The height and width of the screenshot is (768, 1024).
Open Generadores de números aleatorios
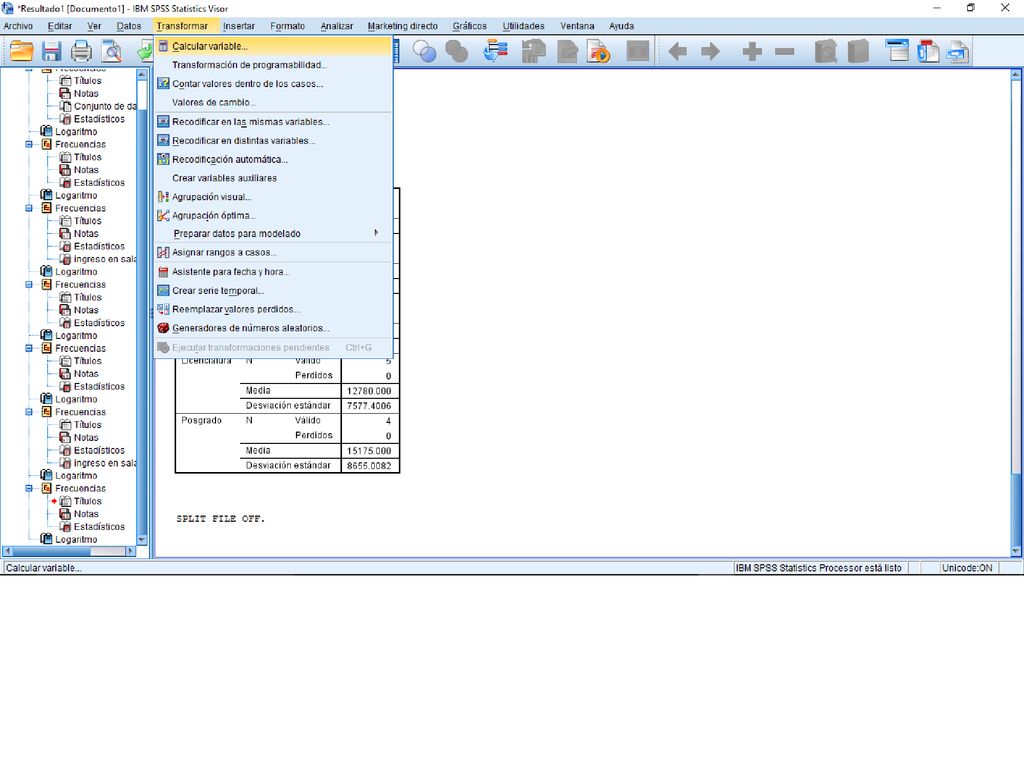(x=274, y=328)
